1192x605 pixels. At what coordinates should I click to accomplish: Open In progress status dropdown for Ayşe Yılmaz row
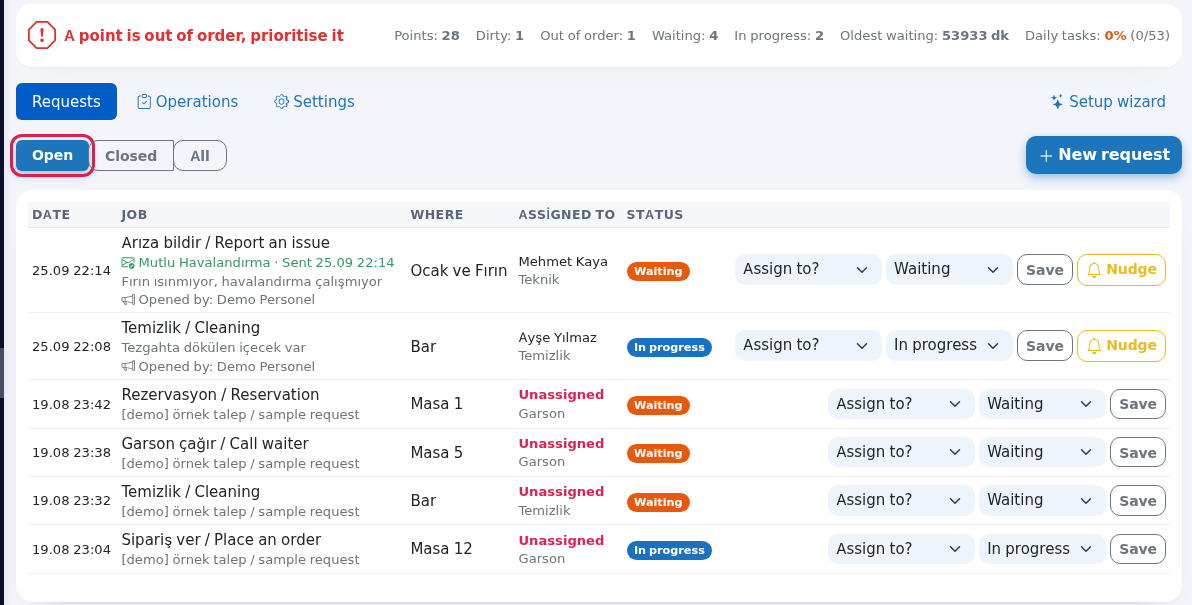coord(948,345)
